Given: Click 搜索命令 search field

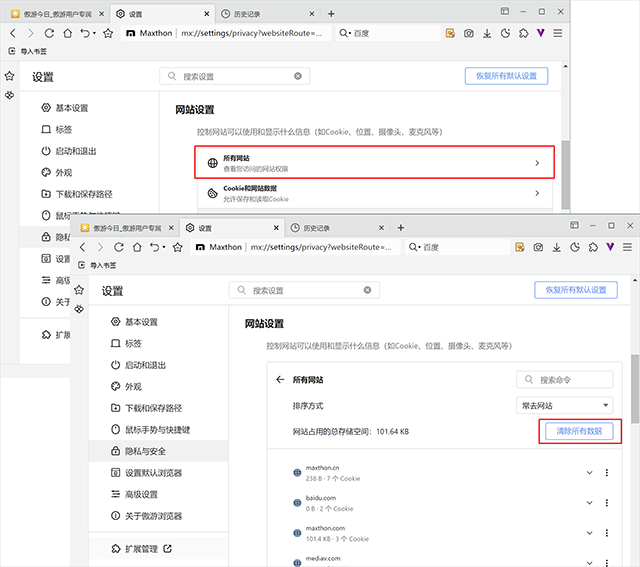Looking at the screenshot, I should click(564, 380).
